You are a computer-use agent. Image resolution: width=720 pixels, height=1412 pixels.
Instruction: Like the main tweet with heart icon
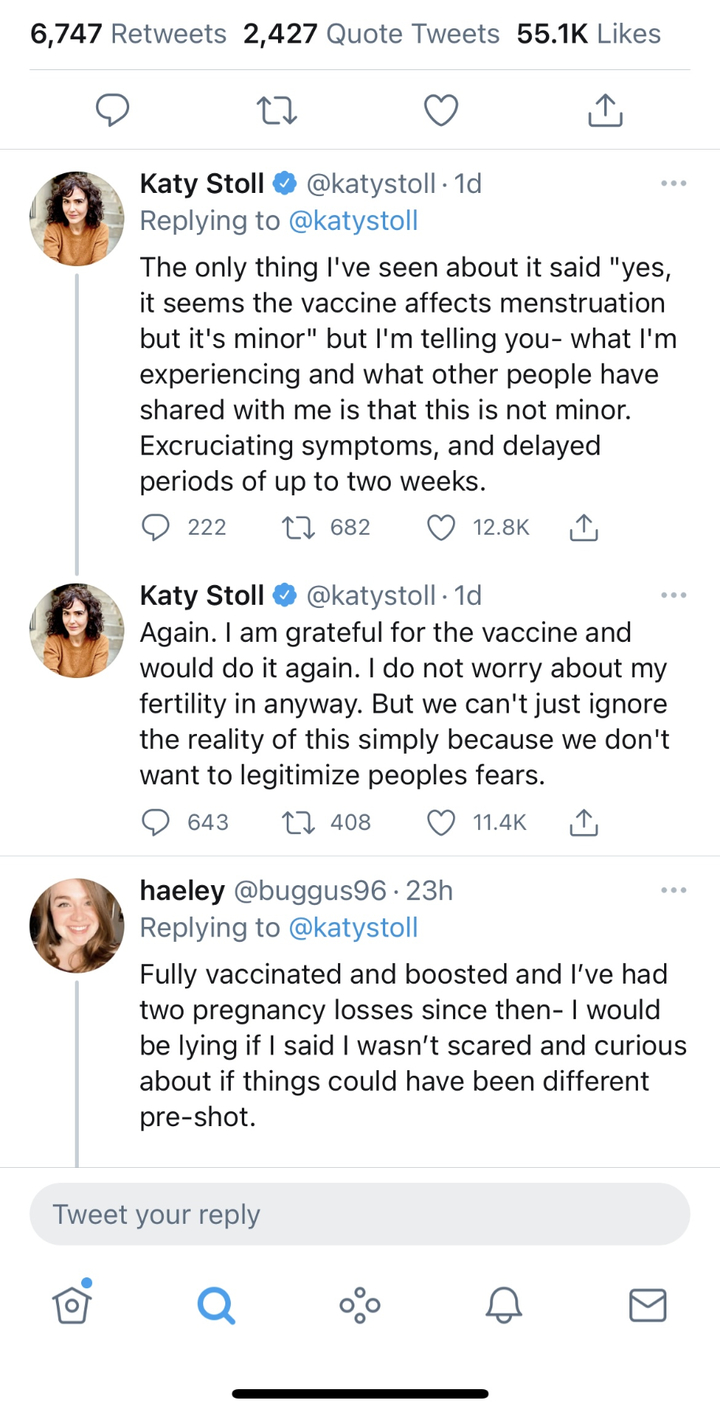click(441, 111)
